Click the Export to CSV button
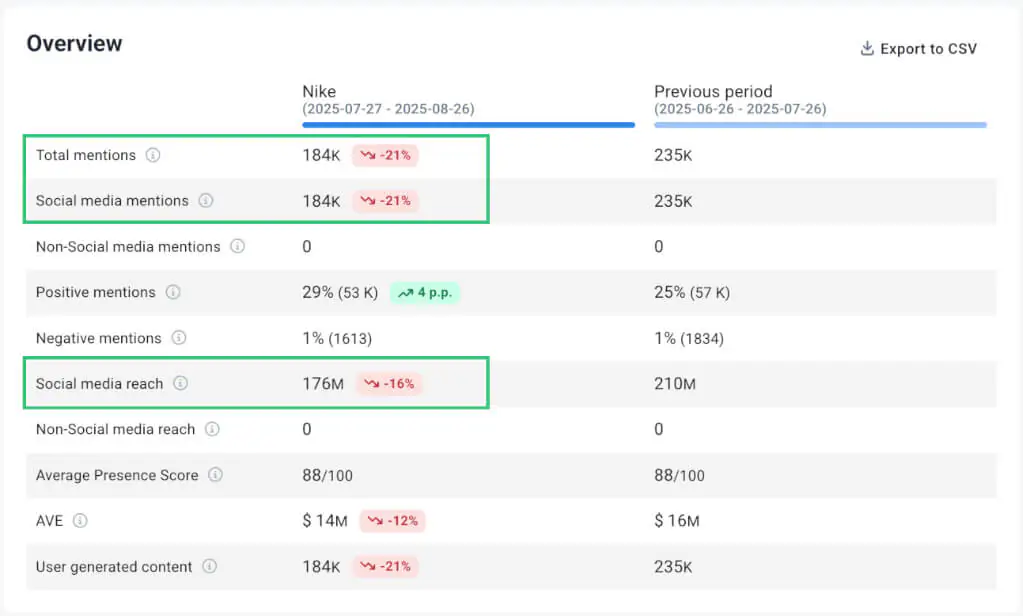 click(919, 49)
